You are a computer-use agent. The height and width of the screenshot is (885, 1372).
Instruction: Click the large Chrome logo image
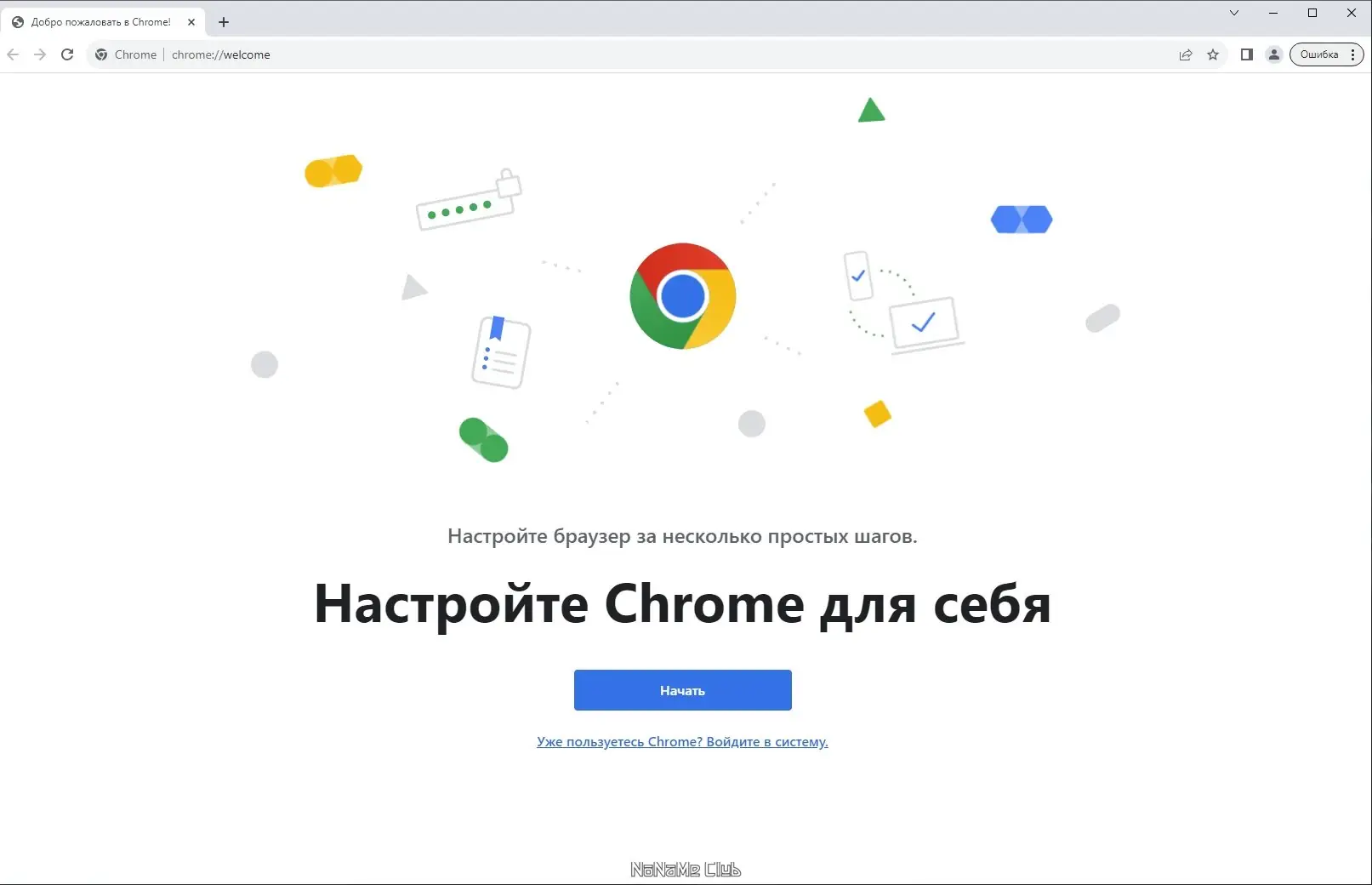683,296
